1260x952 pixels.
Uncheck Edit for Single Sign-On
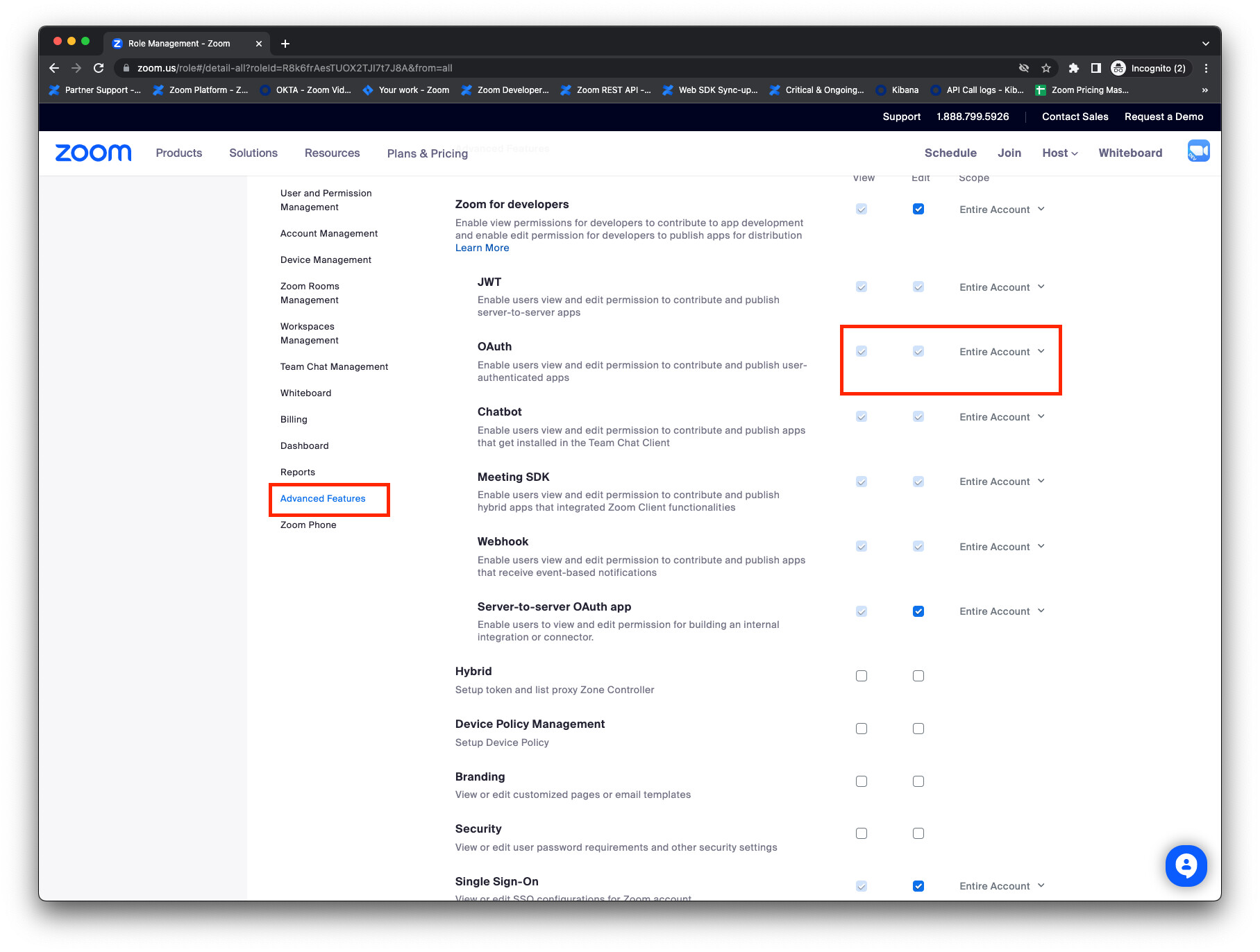pos(918,886)
